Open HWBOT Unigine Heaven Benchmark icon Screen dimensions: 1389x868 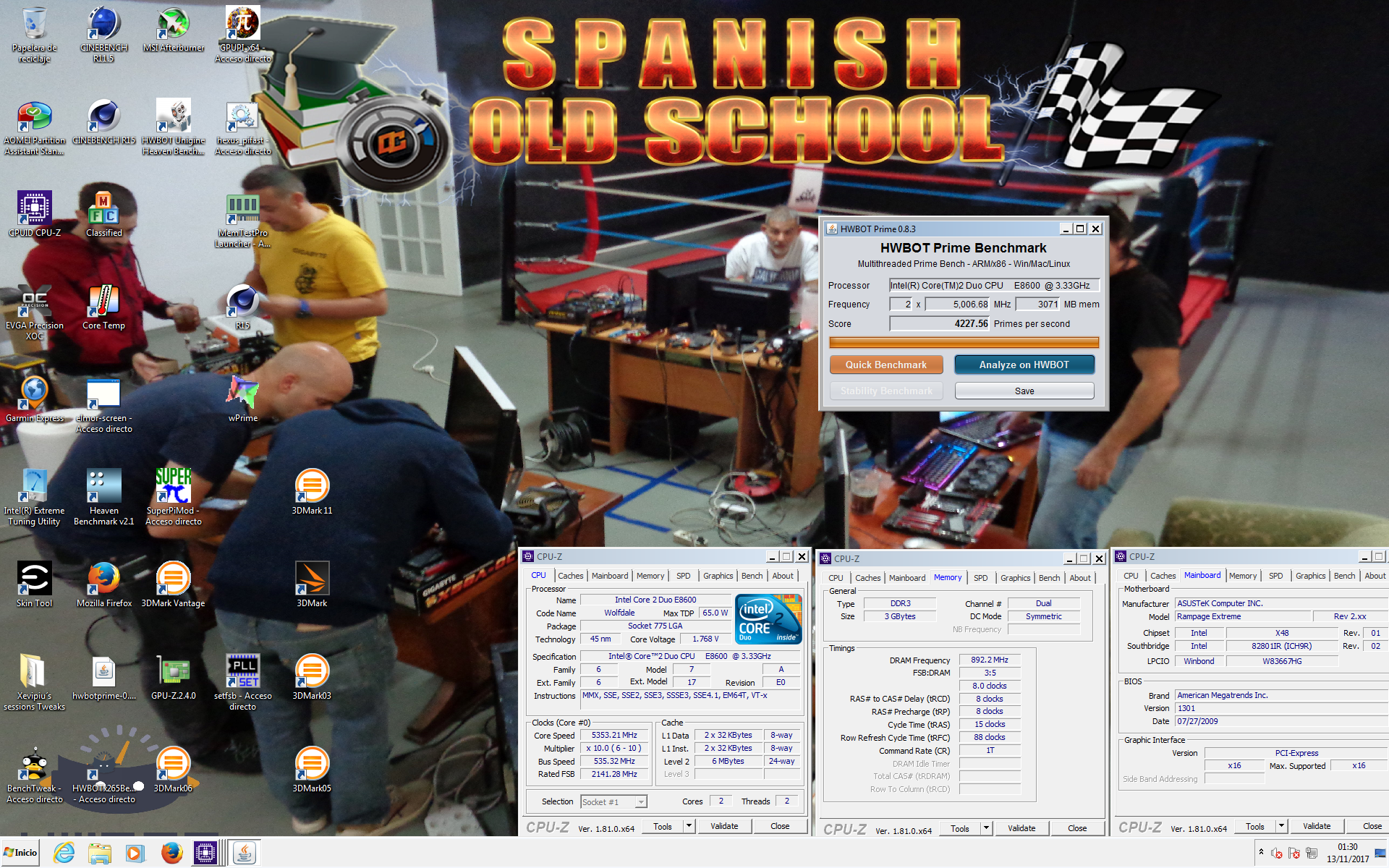174,127
